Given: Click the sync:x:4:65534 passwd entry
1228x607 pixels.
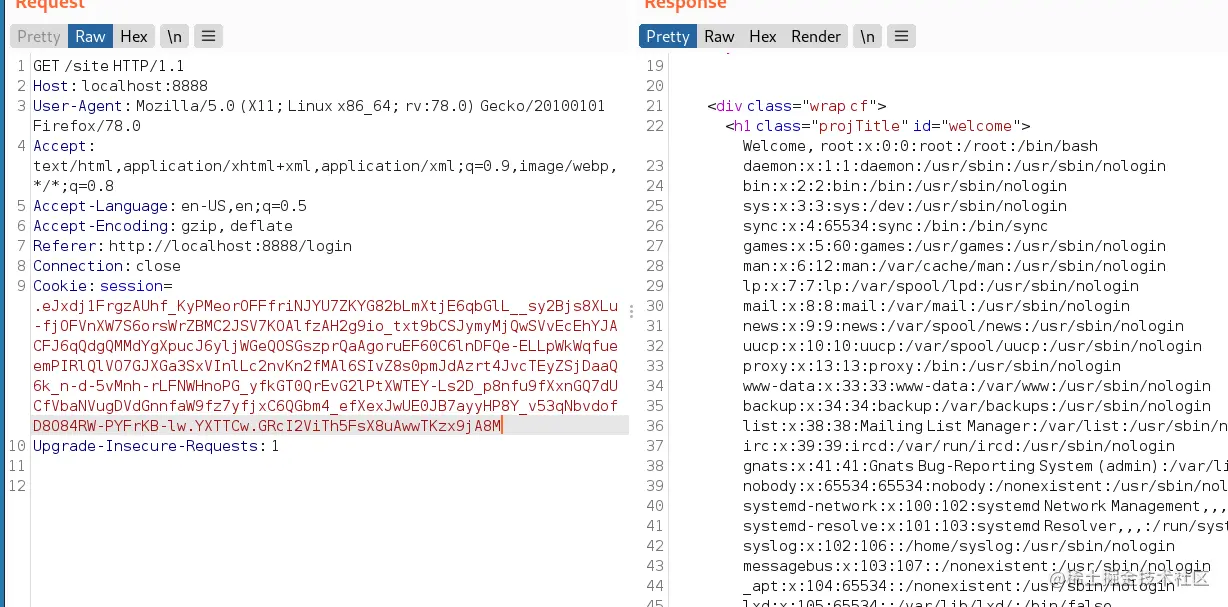Looking at the screenshot, I should click(x=895, y=226).
